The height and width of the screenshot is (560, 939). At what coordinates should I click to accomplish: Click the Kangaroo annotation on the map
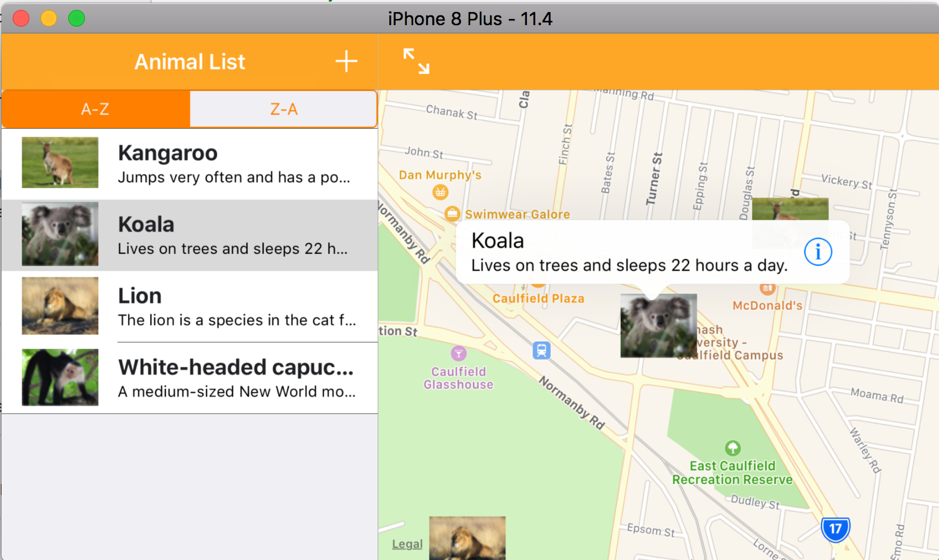(x=790, y=209)
